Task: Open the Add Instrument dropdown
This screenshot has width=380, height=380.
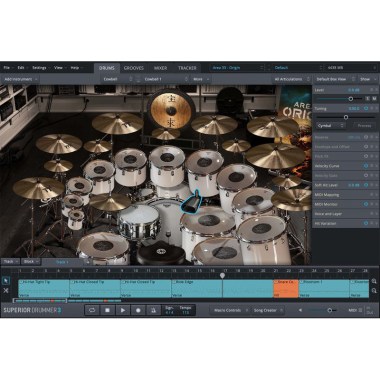Action: tap(21, 79)
